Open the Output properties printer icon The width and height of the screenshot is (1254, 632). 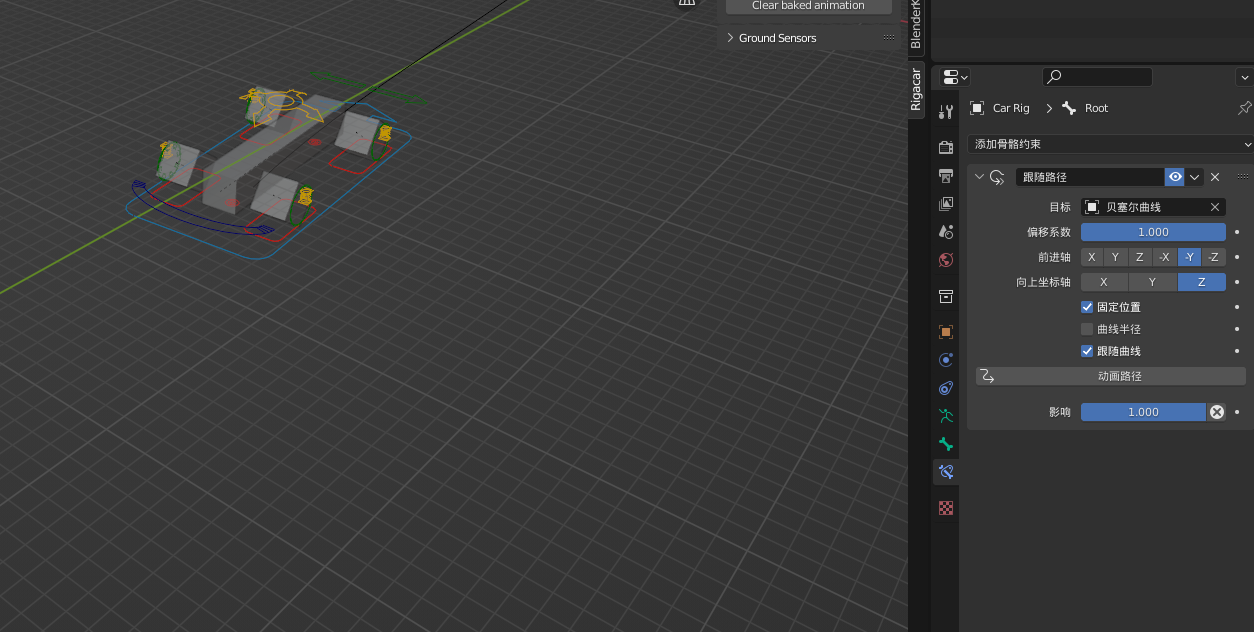[x=945, y=176]
